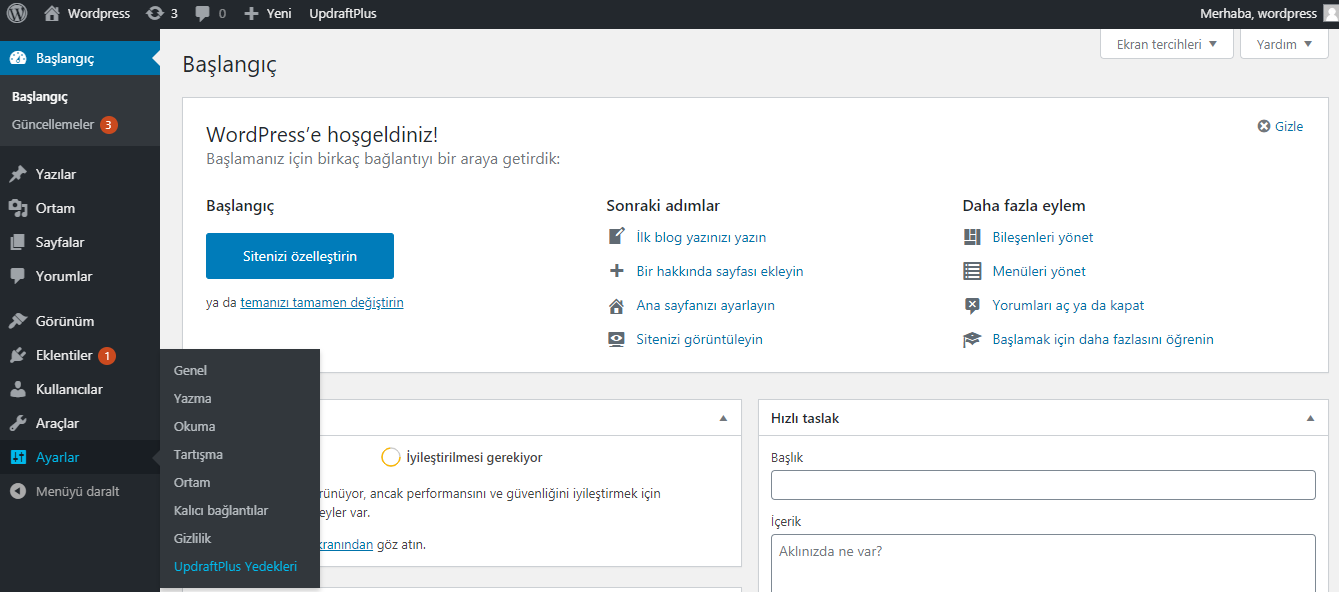This screenshot has width=1339, height=592.
Task: Collapse the Hızlı taslak panel
Action: (1310, 418)
